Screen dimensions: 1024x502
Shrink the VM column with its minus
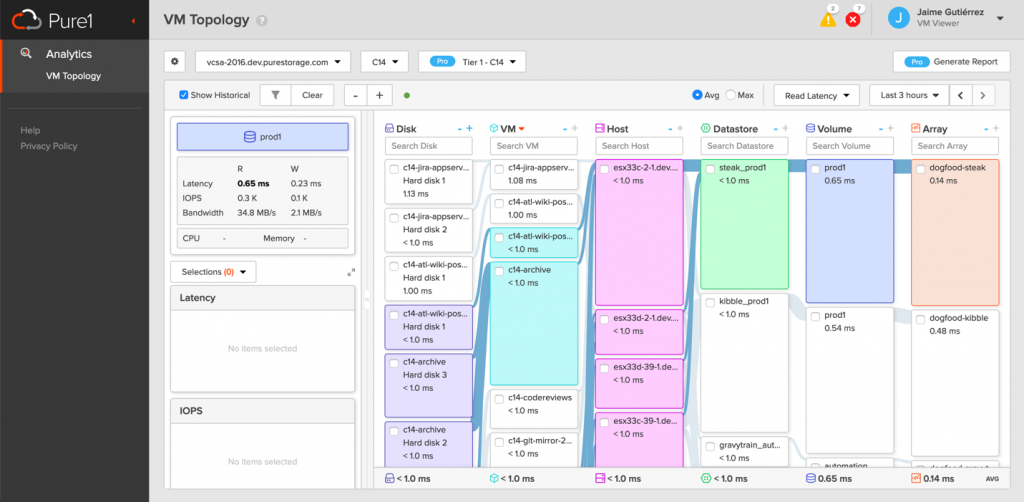(x=564, y=129)
